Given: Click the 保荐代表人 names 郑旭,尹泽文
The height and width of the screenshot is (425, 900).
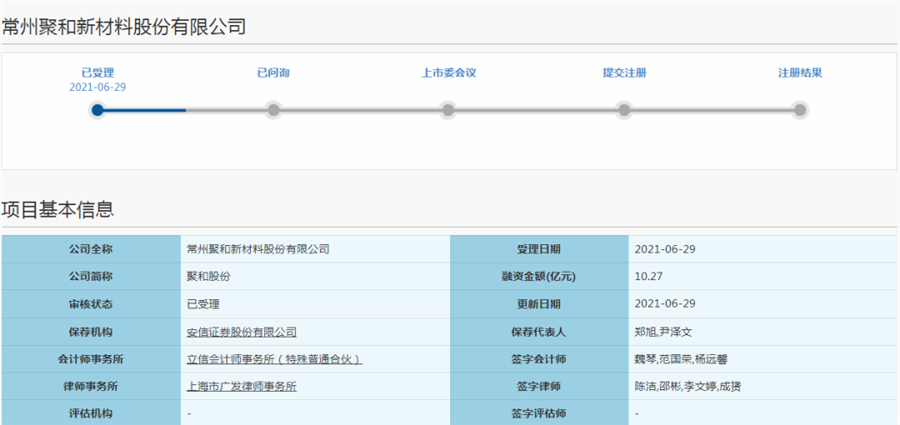Looking at the screenshot, I should coord(665,331).
